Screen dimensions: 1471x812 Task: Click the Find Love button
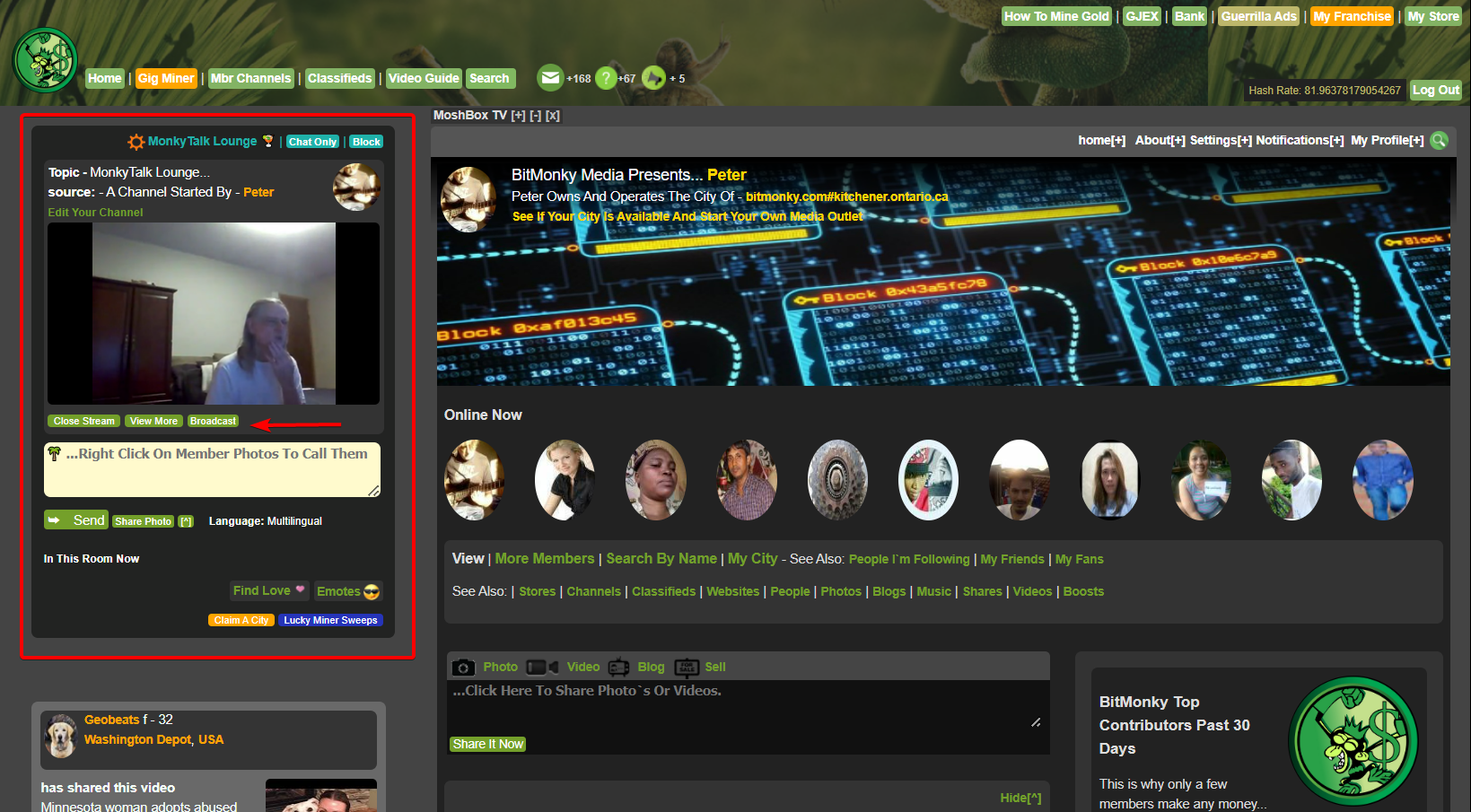tap(269, 590)
